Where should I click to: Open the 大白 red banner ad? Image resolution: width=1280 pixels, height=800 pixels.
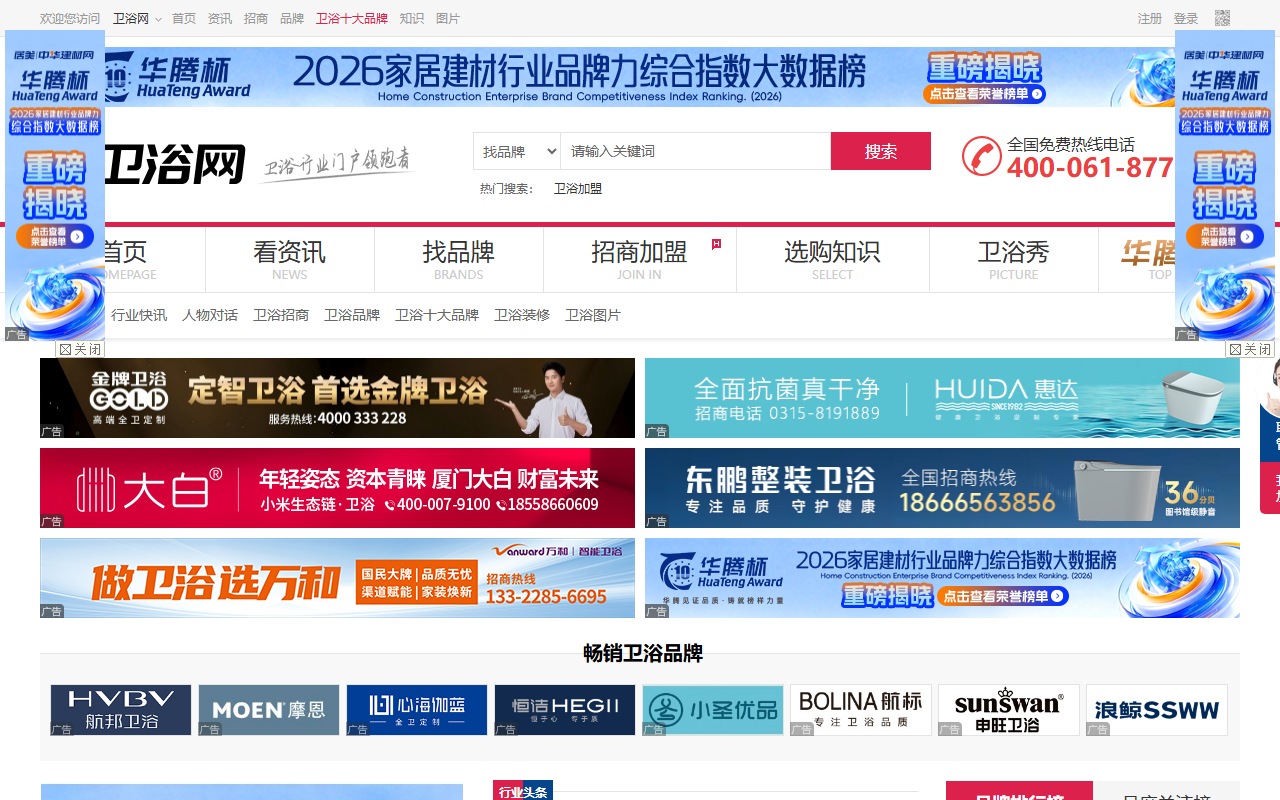(337, 488)
